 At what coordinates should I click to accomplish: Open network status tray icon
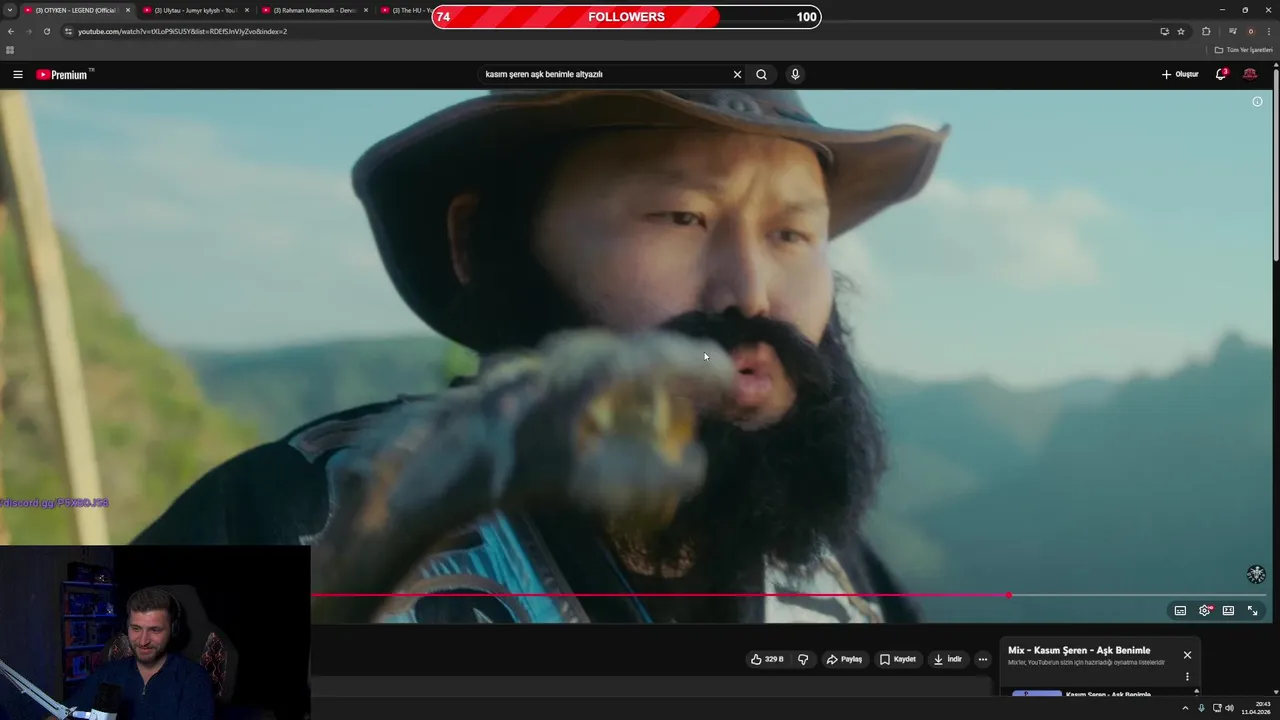tap(1217, 708)
